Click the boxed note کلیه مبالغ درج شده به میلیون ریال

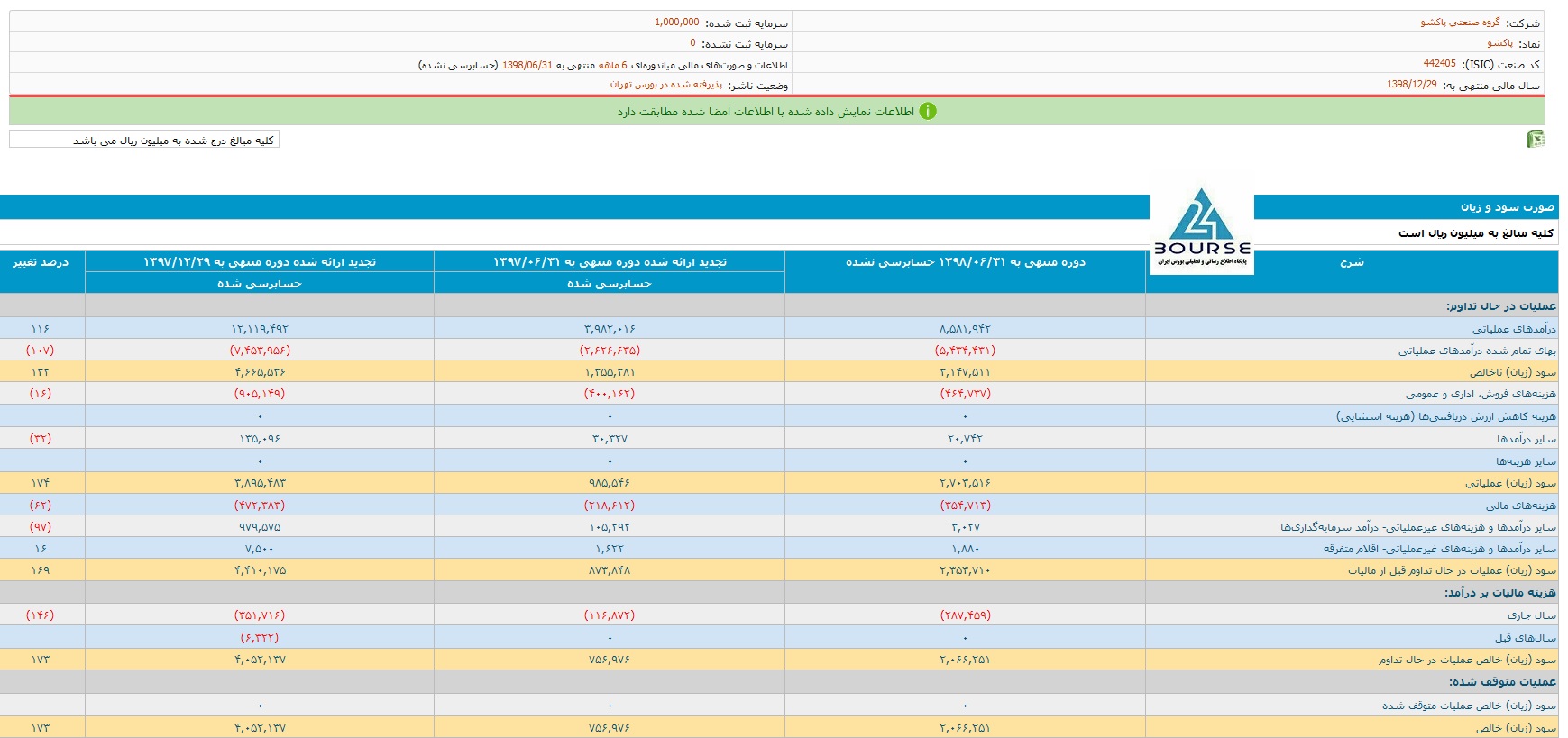(x=144, y=140)
